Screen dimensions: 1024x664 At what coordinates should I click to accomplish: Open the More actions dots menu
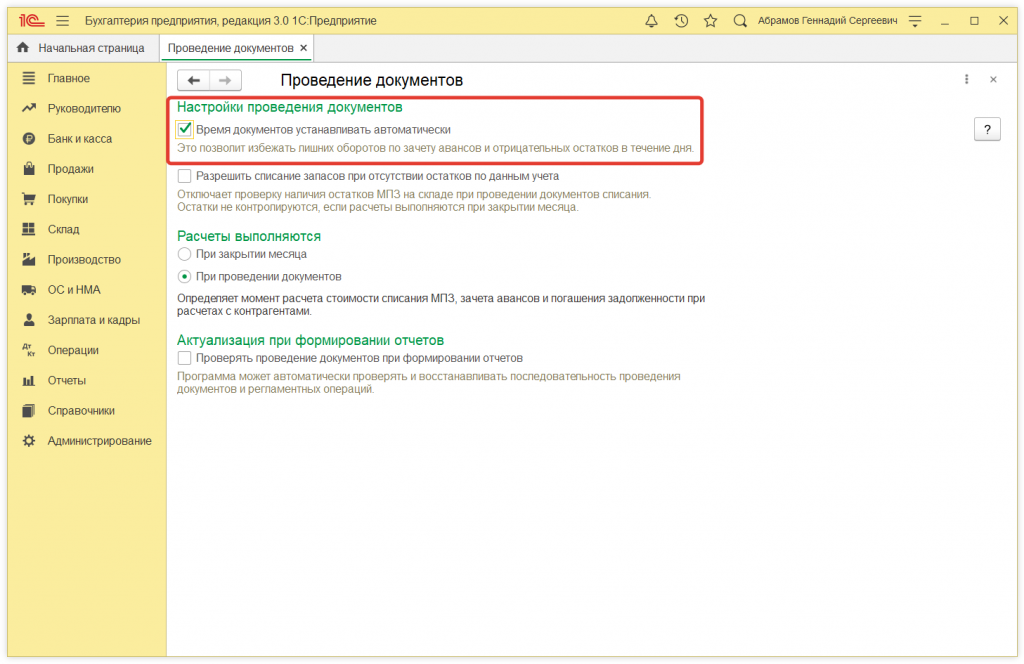click(966, 78)
